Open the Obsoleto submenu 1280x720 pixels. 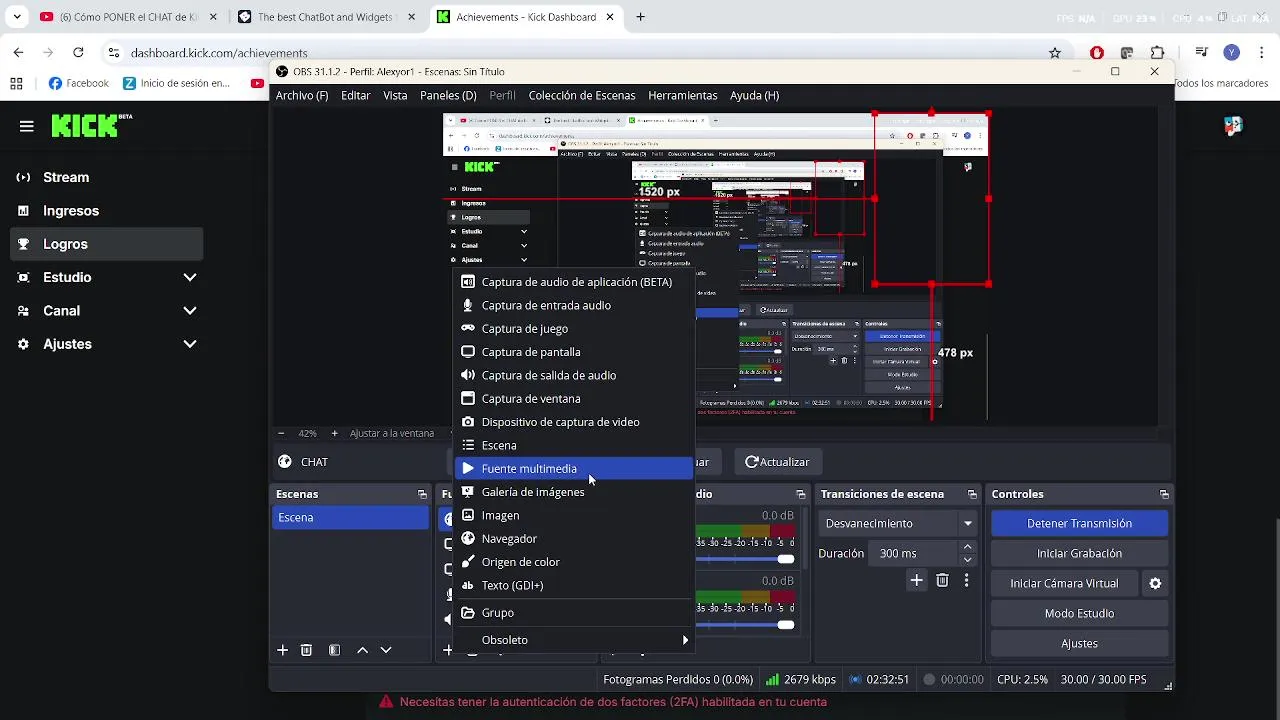574,640
